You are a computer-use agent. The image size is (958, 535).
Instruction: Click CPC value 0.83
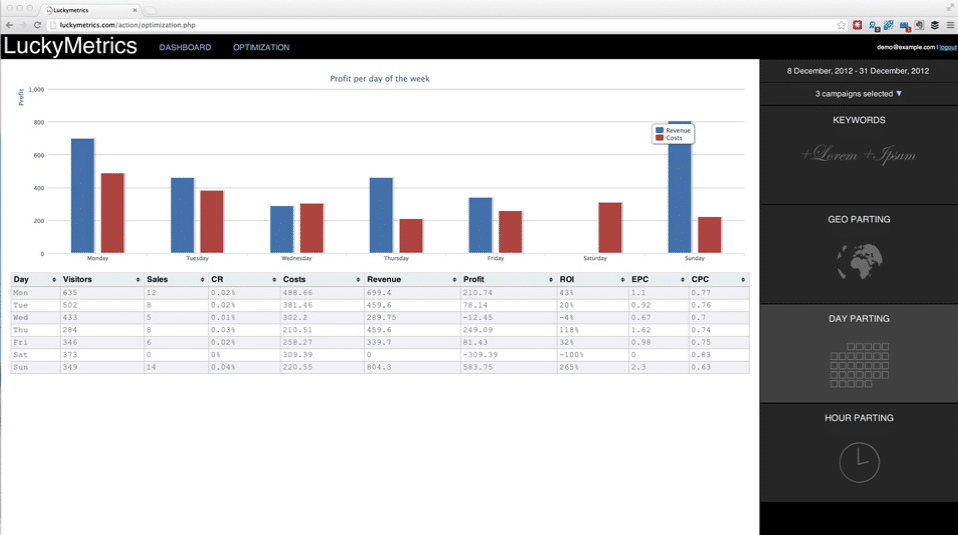click(701, 355)
